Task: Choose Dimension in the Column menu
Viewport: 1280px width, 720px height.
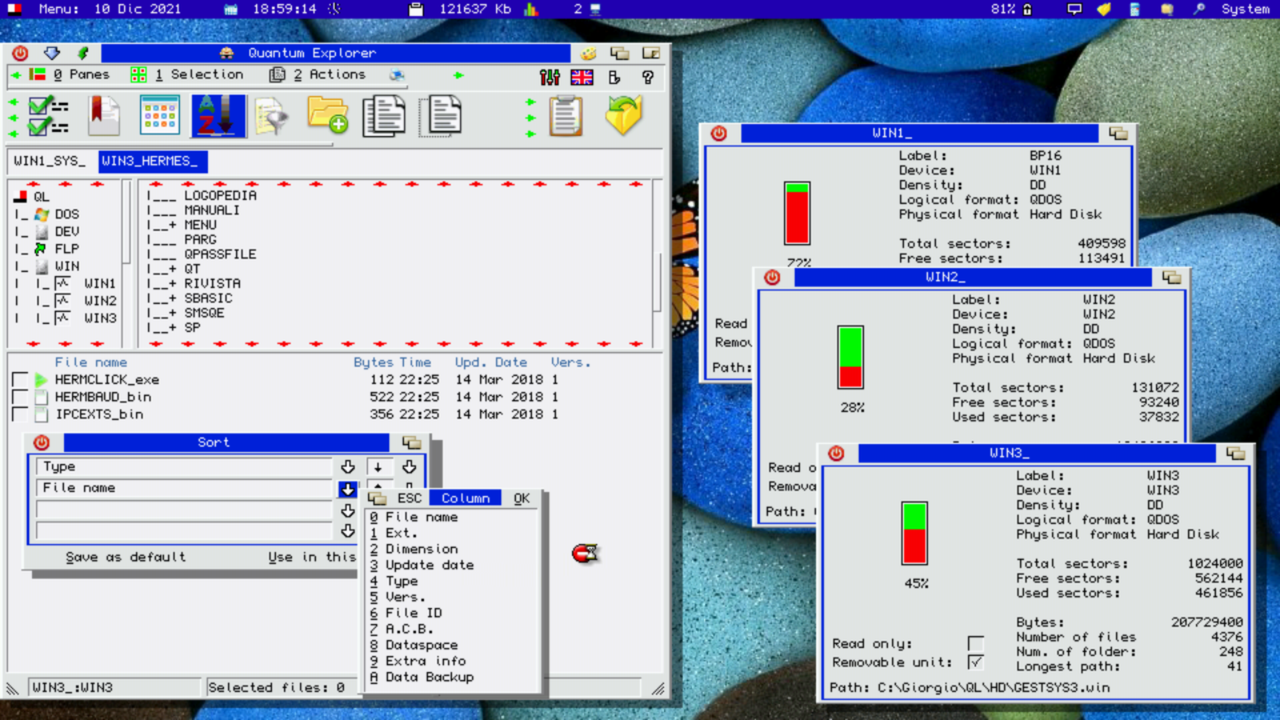Action: (413, 549)
